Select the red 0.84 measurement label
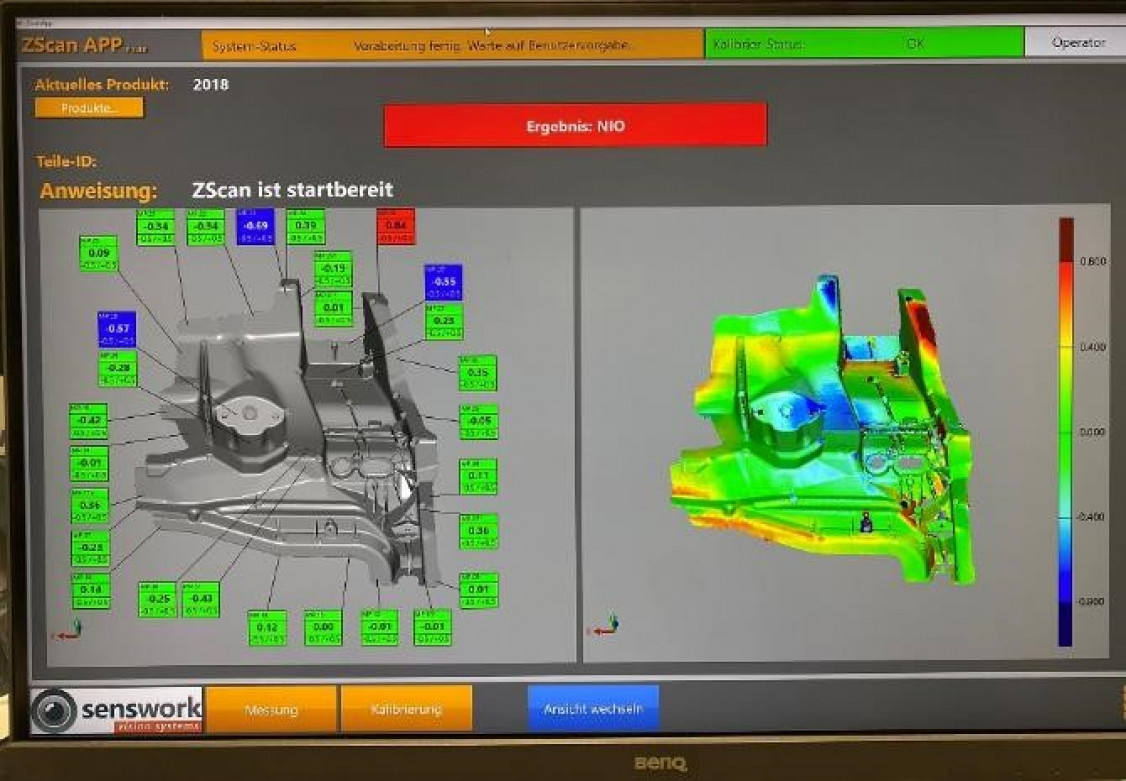The width and height of the screenshot is (1126, 781). pos(395,227)
